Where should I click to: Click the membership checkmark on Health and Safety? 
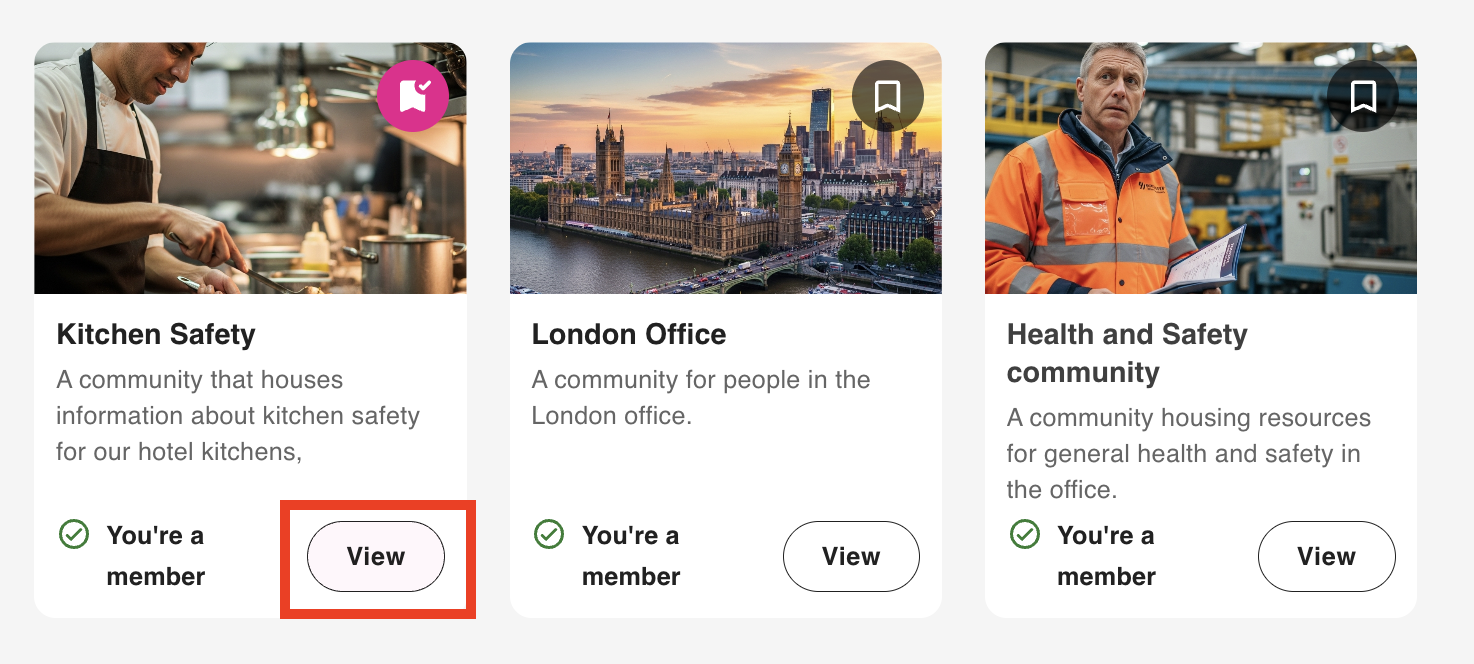point(1024,535)
